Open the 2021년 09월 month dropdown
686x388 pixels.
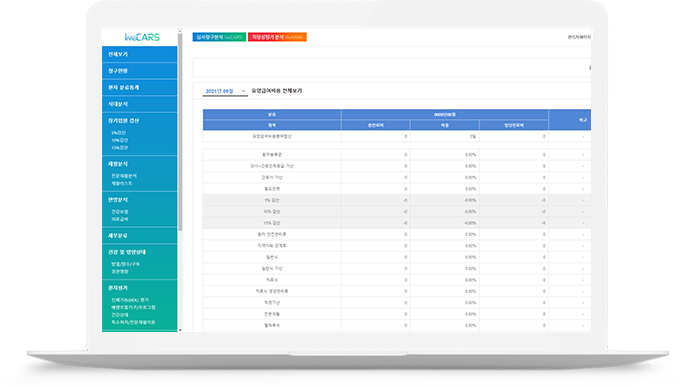click(225, 91)
